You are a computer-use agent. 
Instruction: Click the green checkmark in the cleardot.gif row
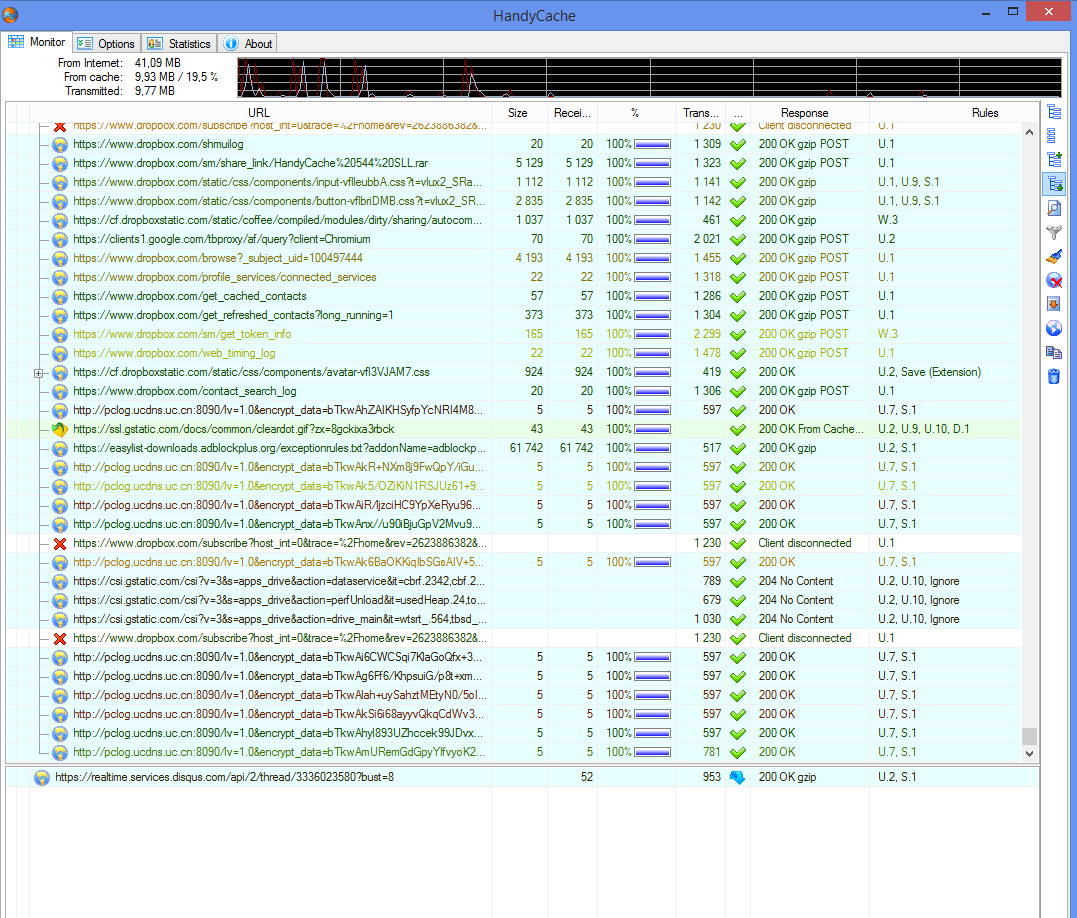[x=738, y=429]
